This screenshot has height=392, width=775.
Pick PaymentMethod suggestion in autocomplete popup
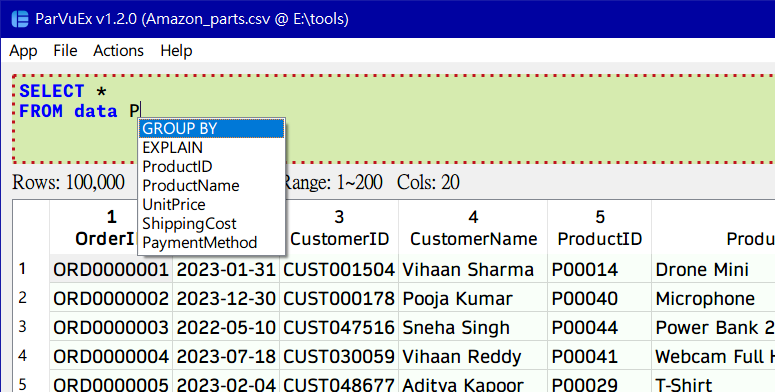point(212,243)
